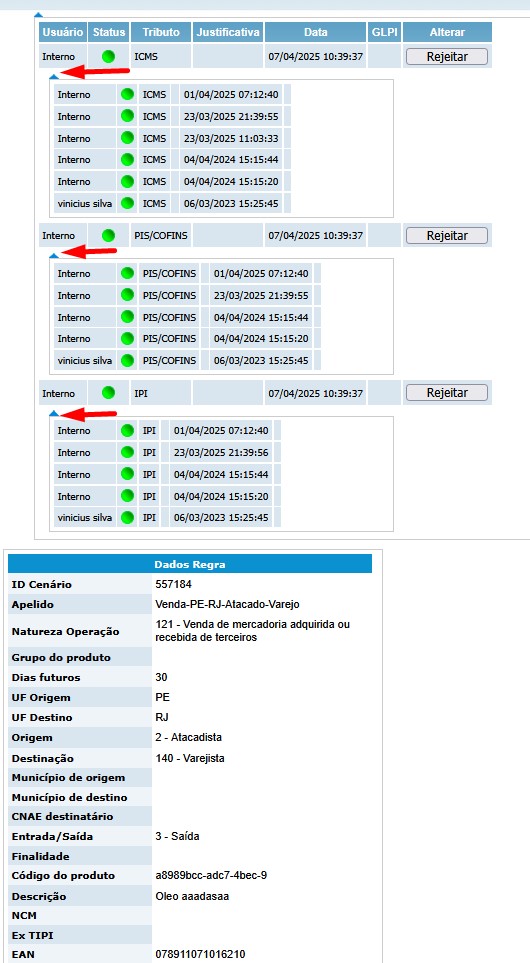This screenshot has height=963, width=530.
Task: Reject the IPI rule with Rejeitar
Action: (447, 392)
